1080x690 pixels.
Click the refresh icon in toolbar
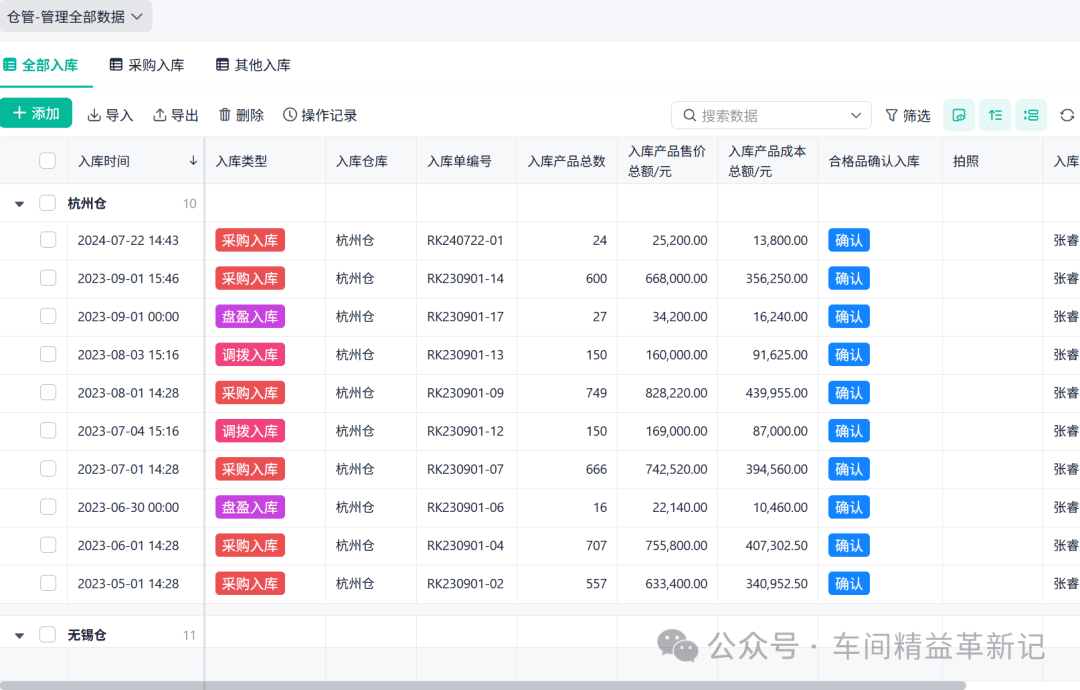pos(1067,116)
